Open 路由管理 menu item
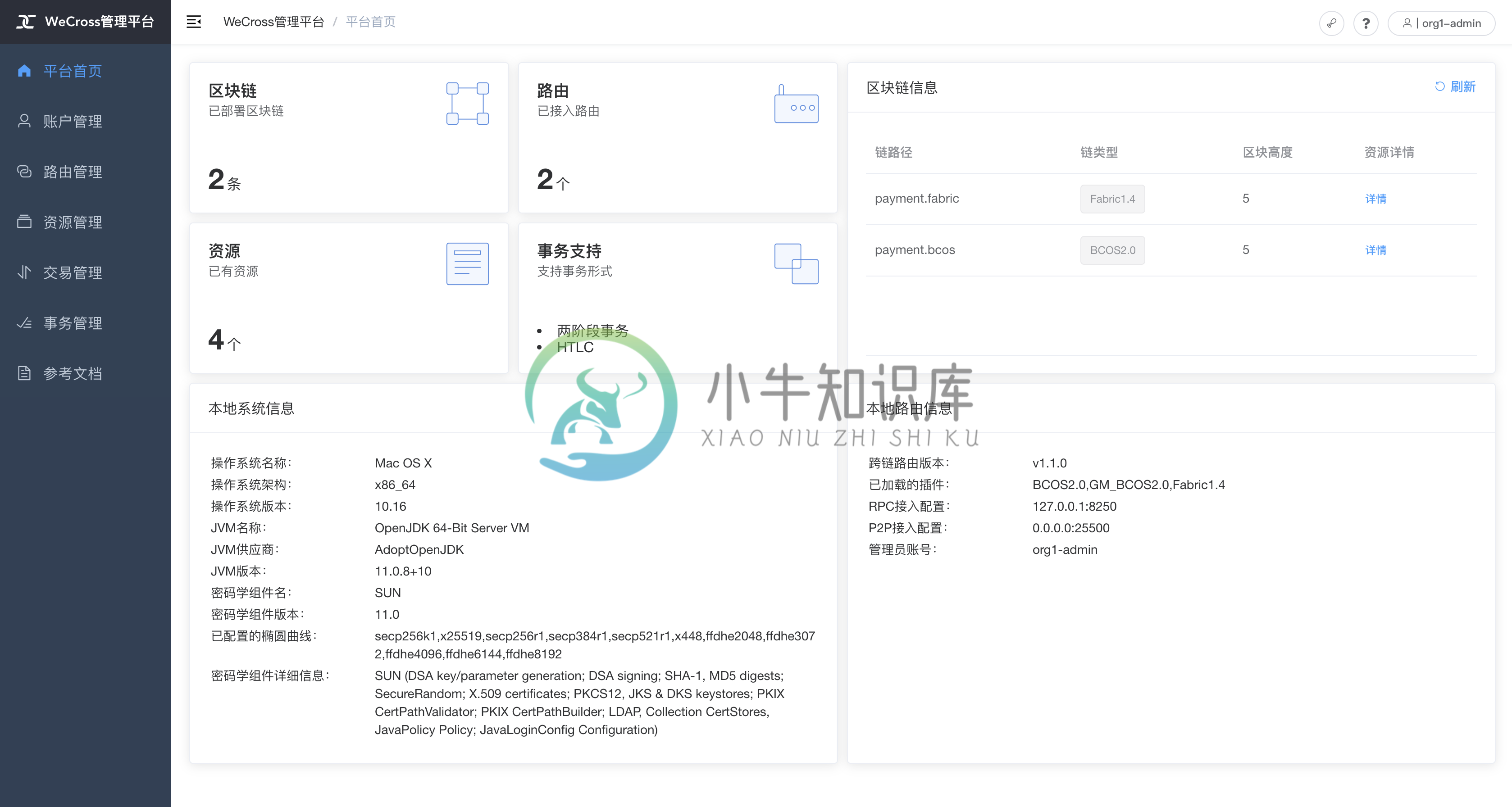The height and width of the screenshot is (807, 1512). [x=86, y=171]
